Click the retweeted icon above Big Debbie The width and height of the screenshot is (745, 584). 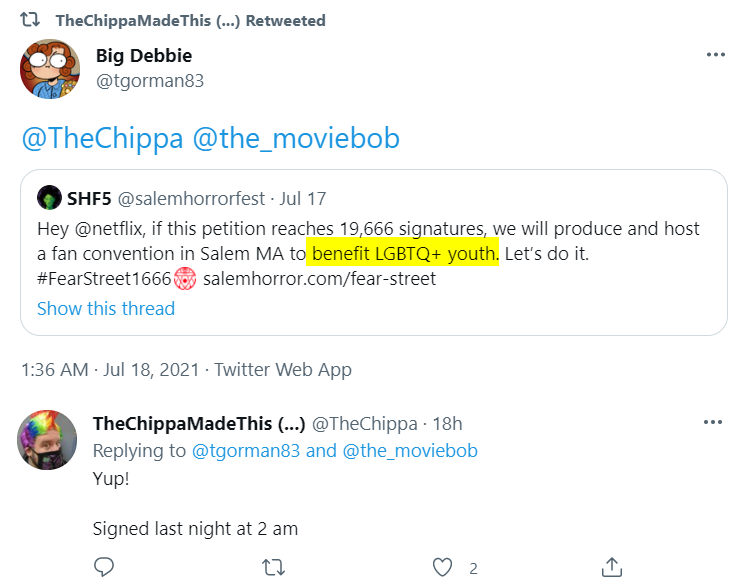[30, 20]
